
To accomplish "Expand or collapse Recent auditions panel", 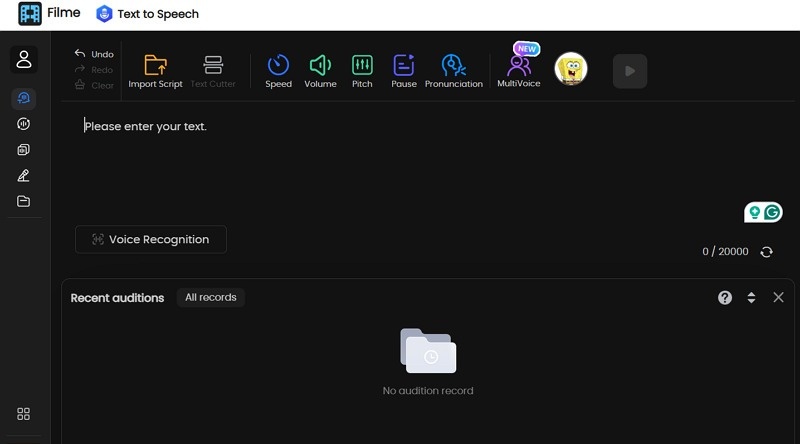I will pos(751,298).
